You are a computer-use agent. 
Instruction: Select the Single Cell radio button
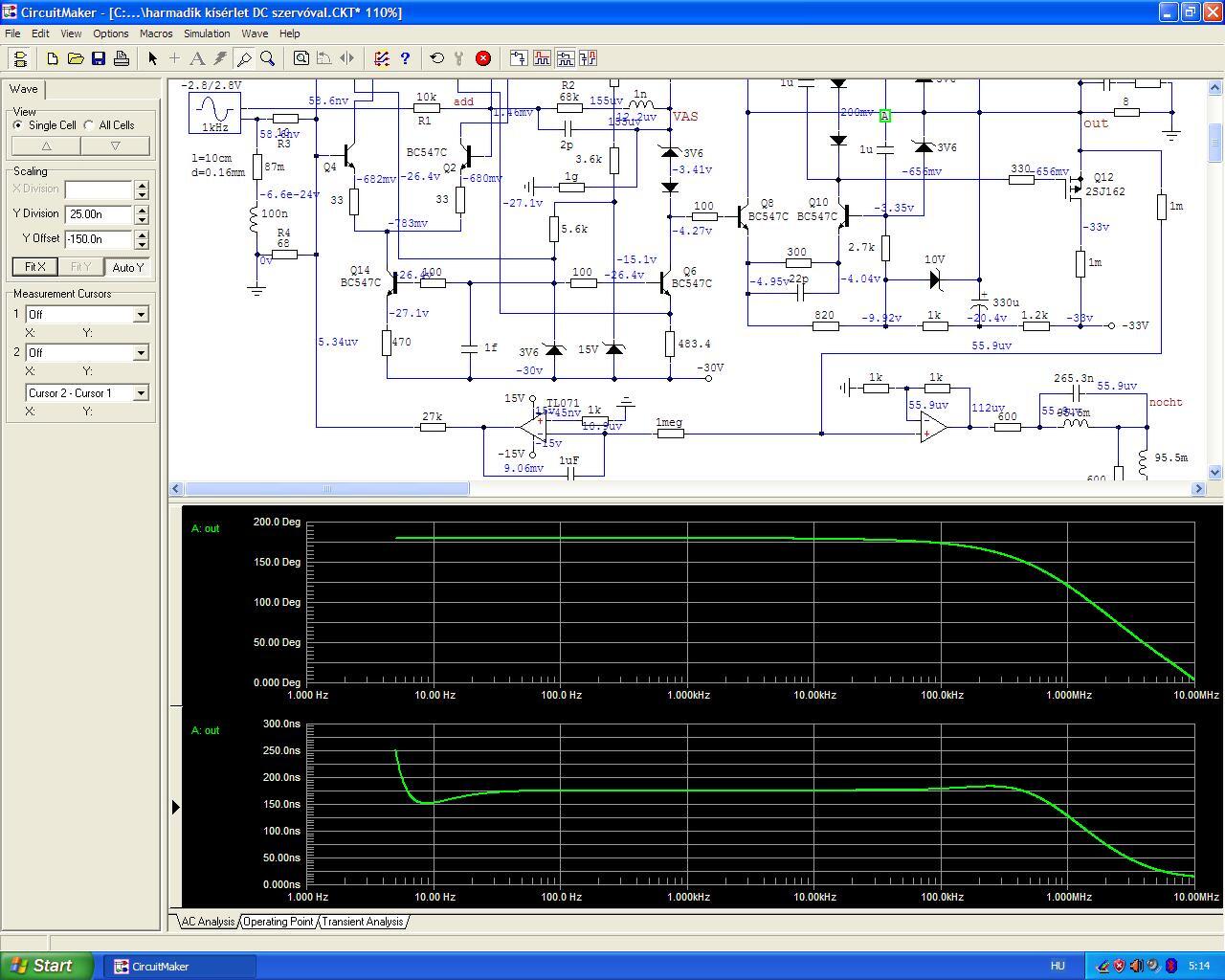19,125
